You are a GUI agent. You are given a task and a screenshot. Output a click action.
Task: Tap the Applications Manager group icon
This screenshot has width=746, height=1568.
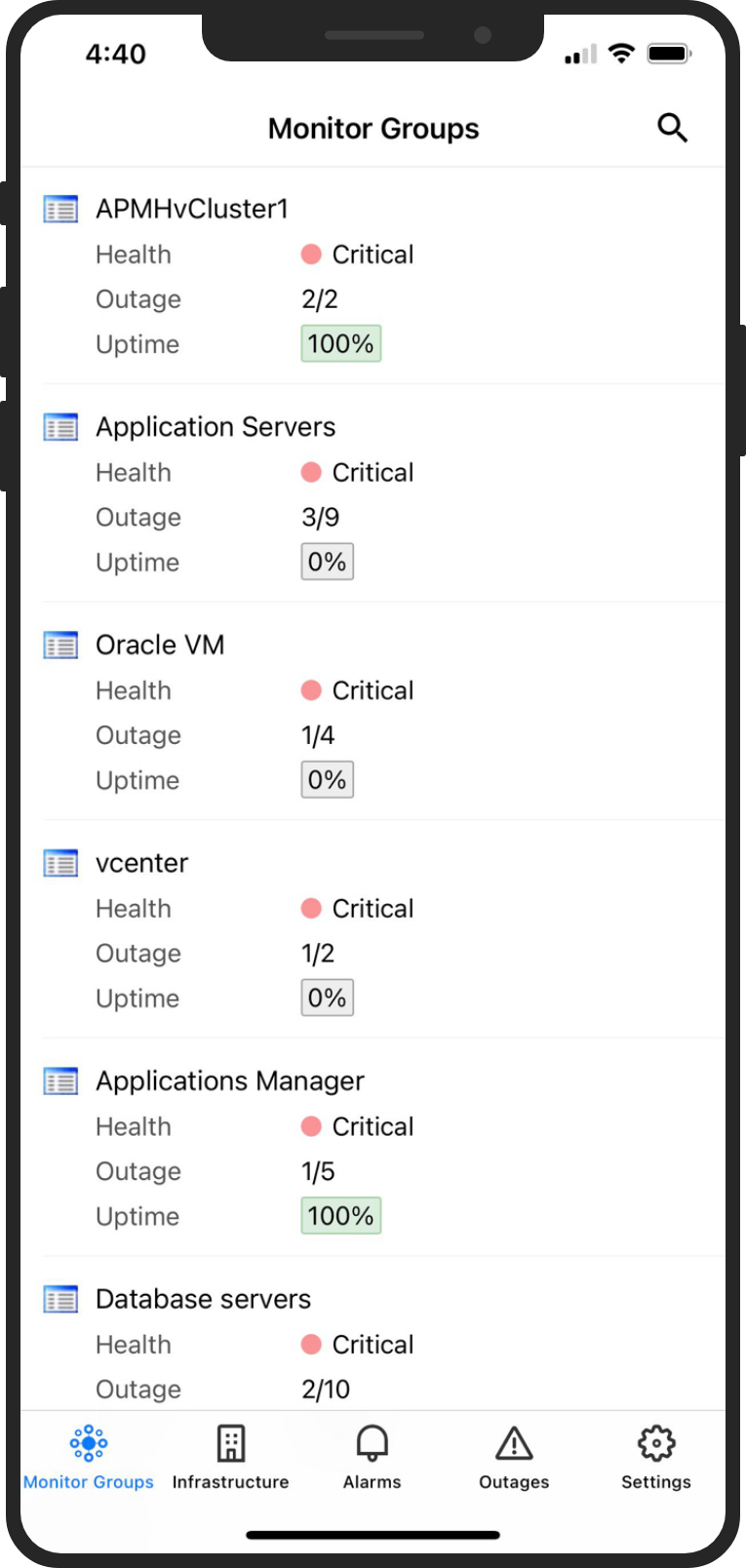point(60,1081)
